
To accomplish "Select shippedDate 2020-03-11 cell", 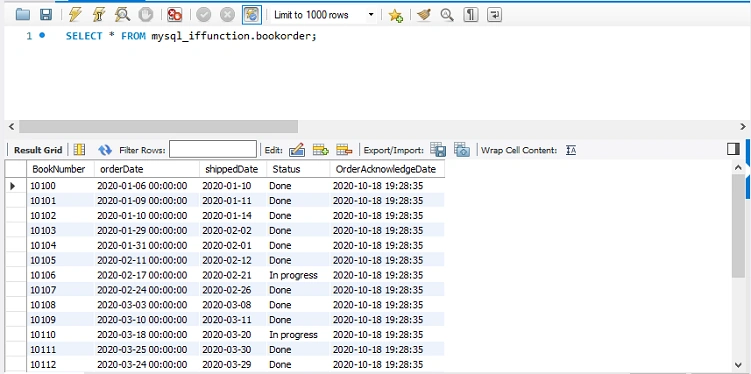I will point(233,319).
